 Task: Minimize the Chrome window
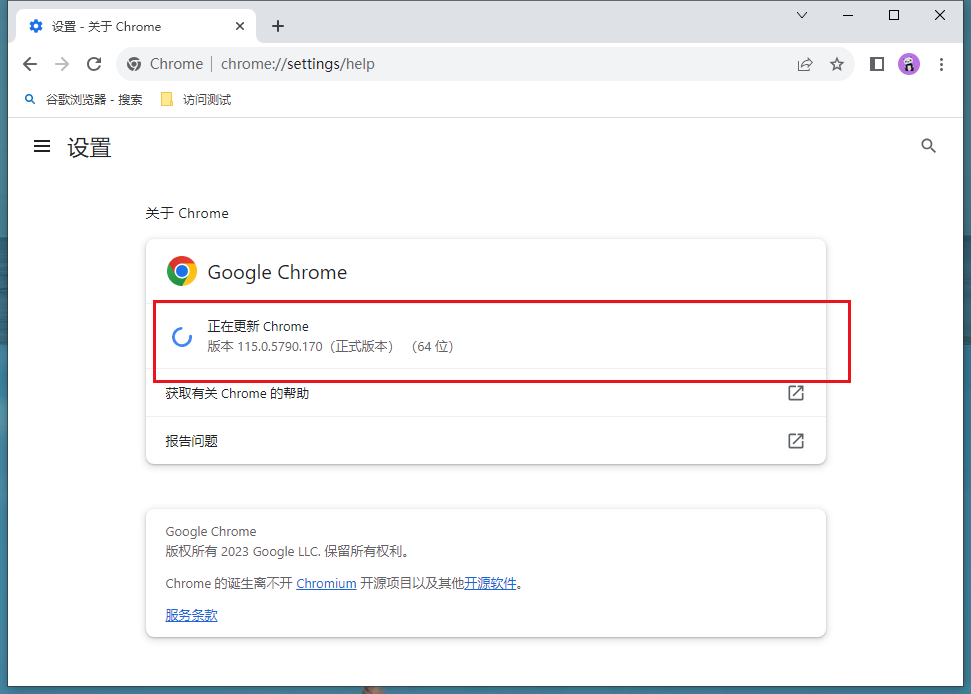[848, 15]
